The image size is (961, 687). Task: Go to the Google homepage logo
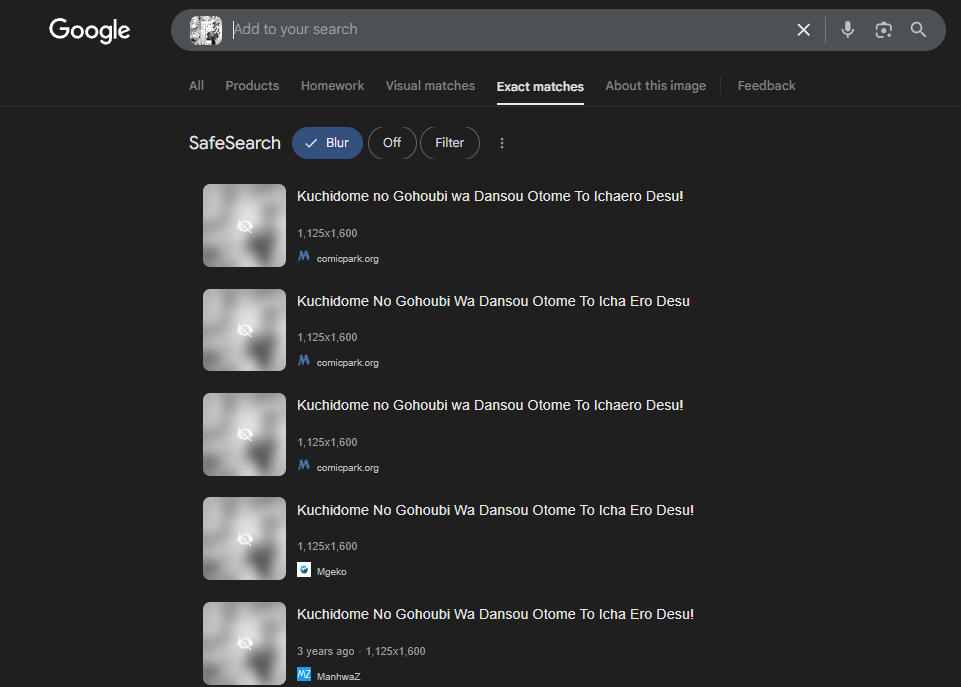pyautogui.click(x=89, y=30)
